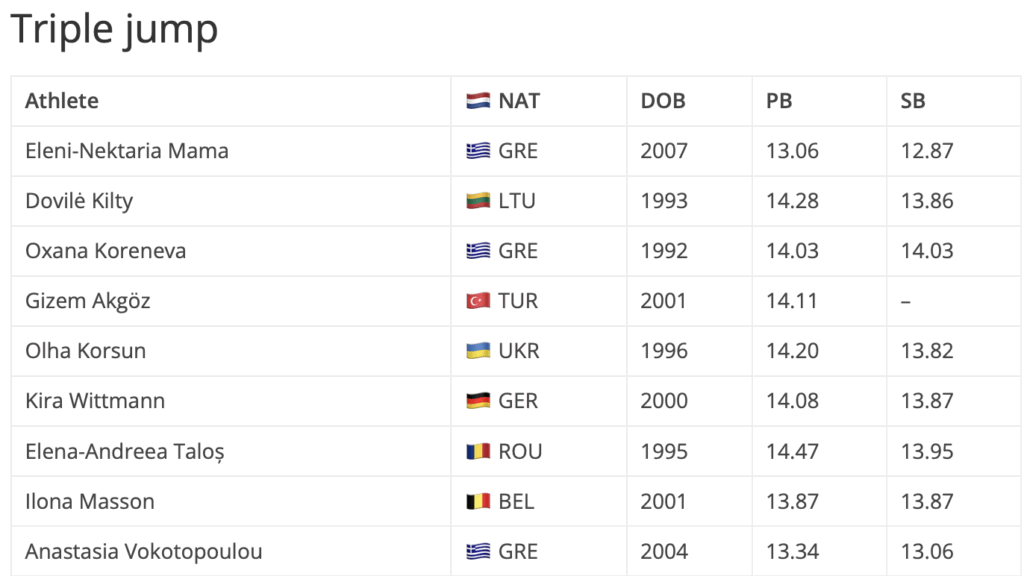1024x576 pixels.
Task: Click the Triple jump heading
Action: click(x=114, y=30)
